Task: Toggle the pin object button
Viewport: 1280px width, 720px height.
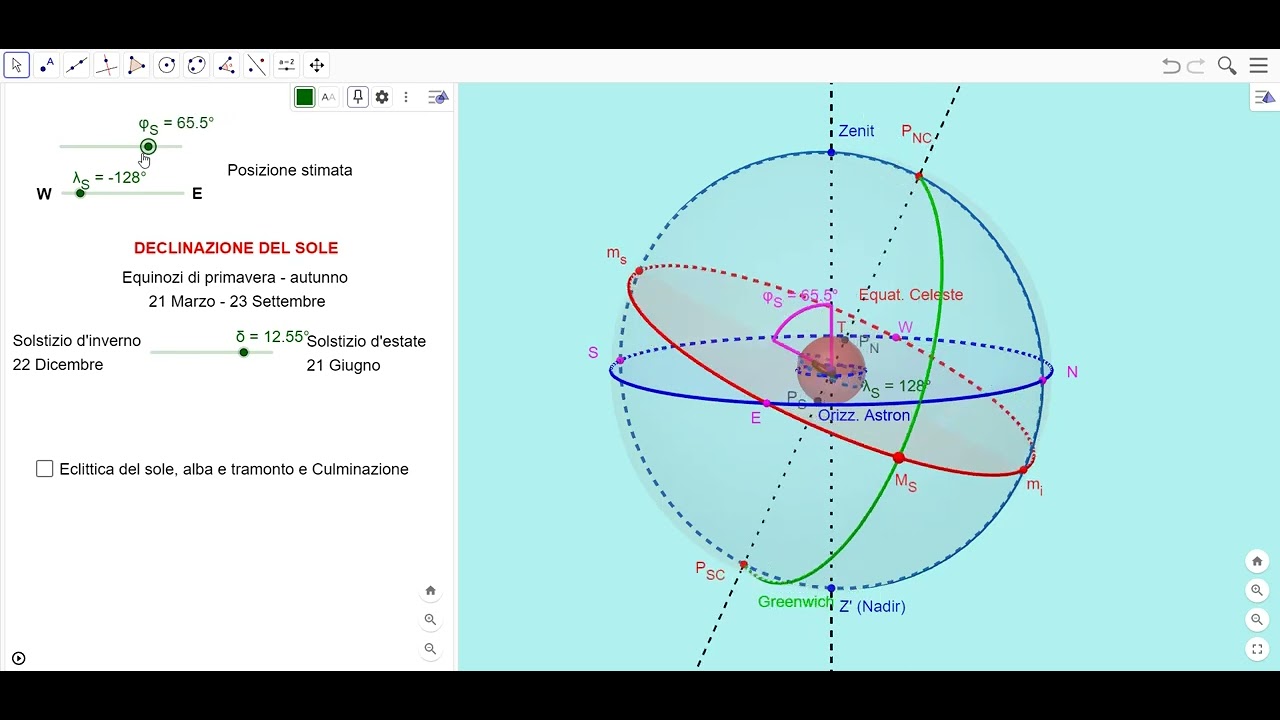Action: click(x=358, y=97)
